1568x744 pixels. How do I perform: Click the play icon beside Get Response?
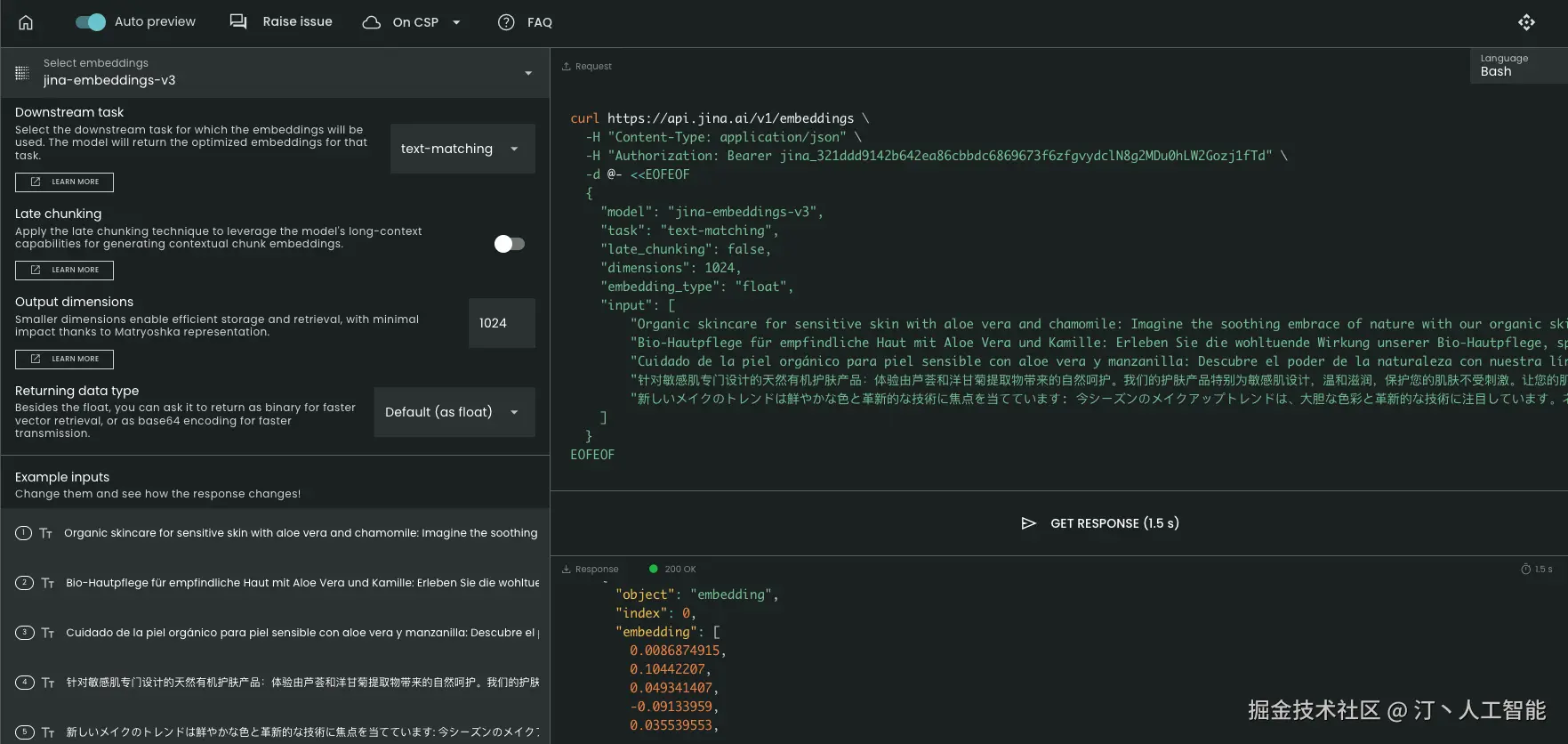(1028, 523)
